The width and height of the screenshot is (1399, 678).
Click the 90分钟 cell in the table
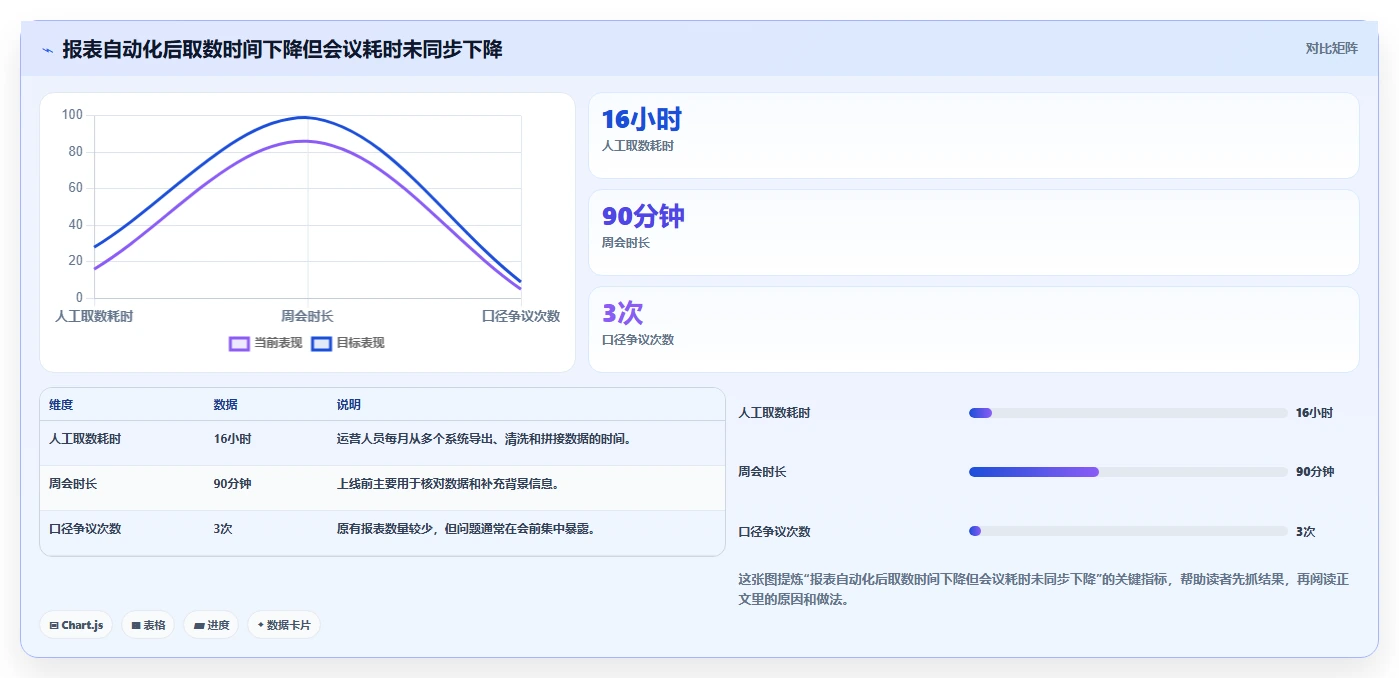pos(232,484)
